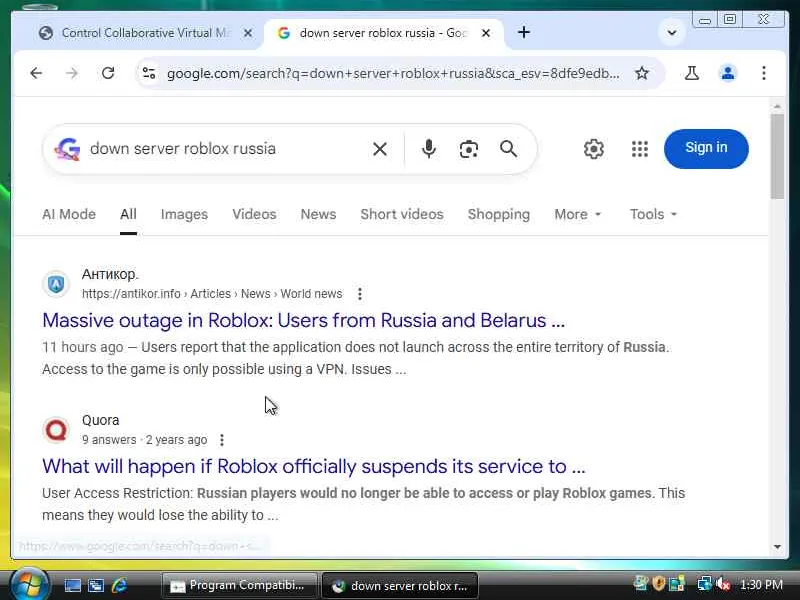Switch to Images results

point(184,214)
